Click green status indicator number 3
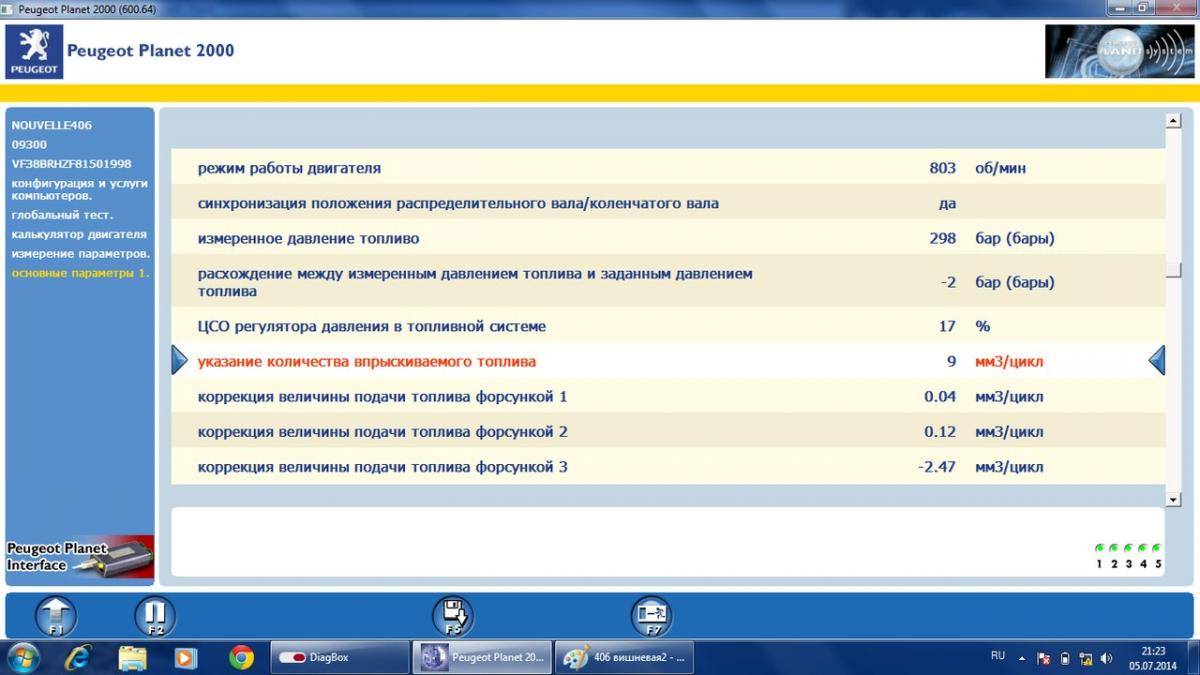Image resolution: width=1200 pixels, height=675 pixels. tap(1129, 548)
